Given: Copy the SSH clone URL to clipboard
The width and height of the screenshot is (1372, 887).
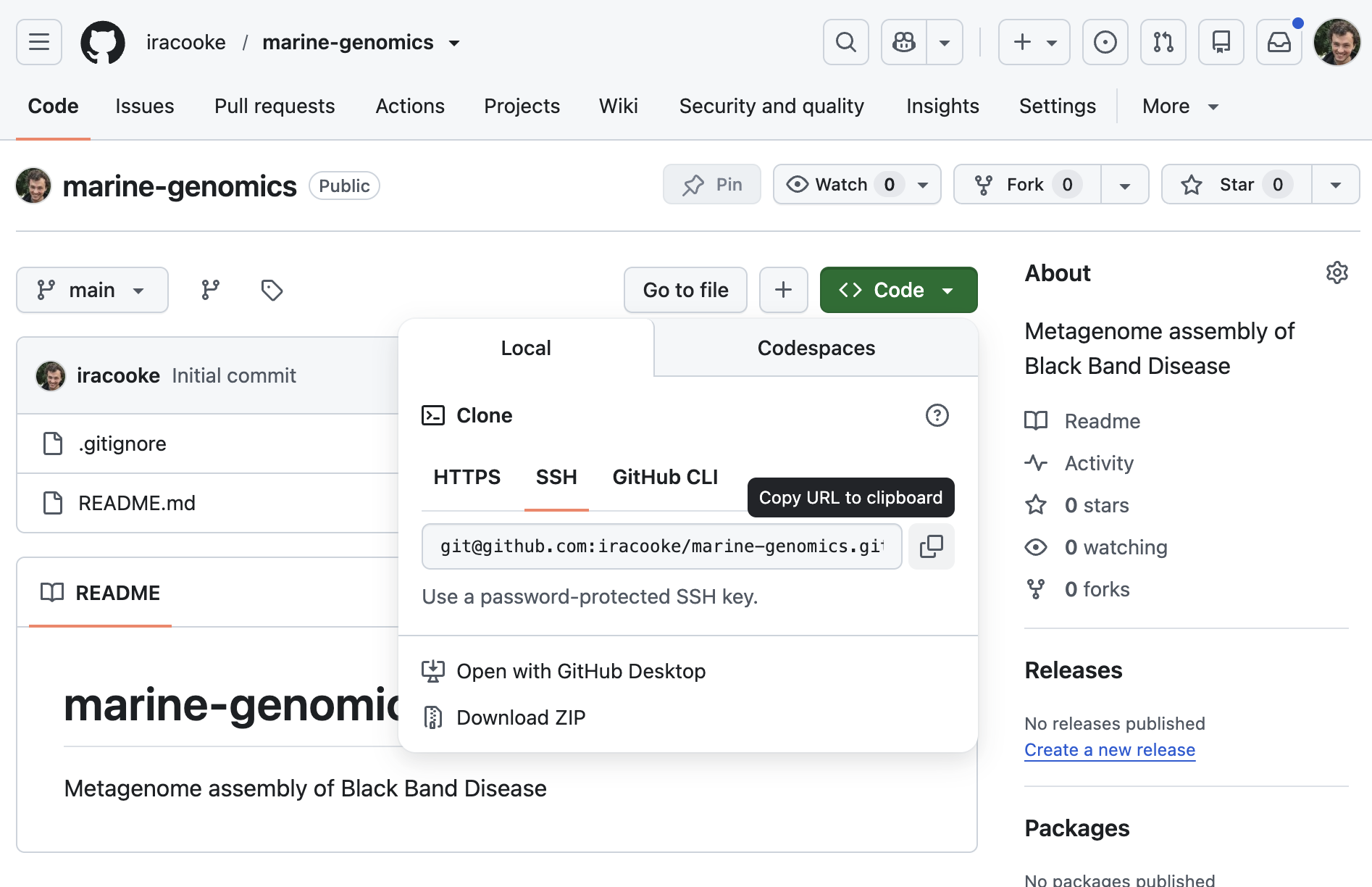Looking at the screenshot, I should tap(931, 546).
